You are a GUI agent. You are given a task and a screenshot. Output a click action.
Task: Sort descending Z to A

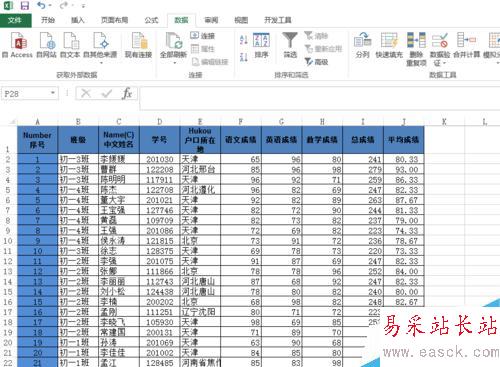(x=244, y=57)
